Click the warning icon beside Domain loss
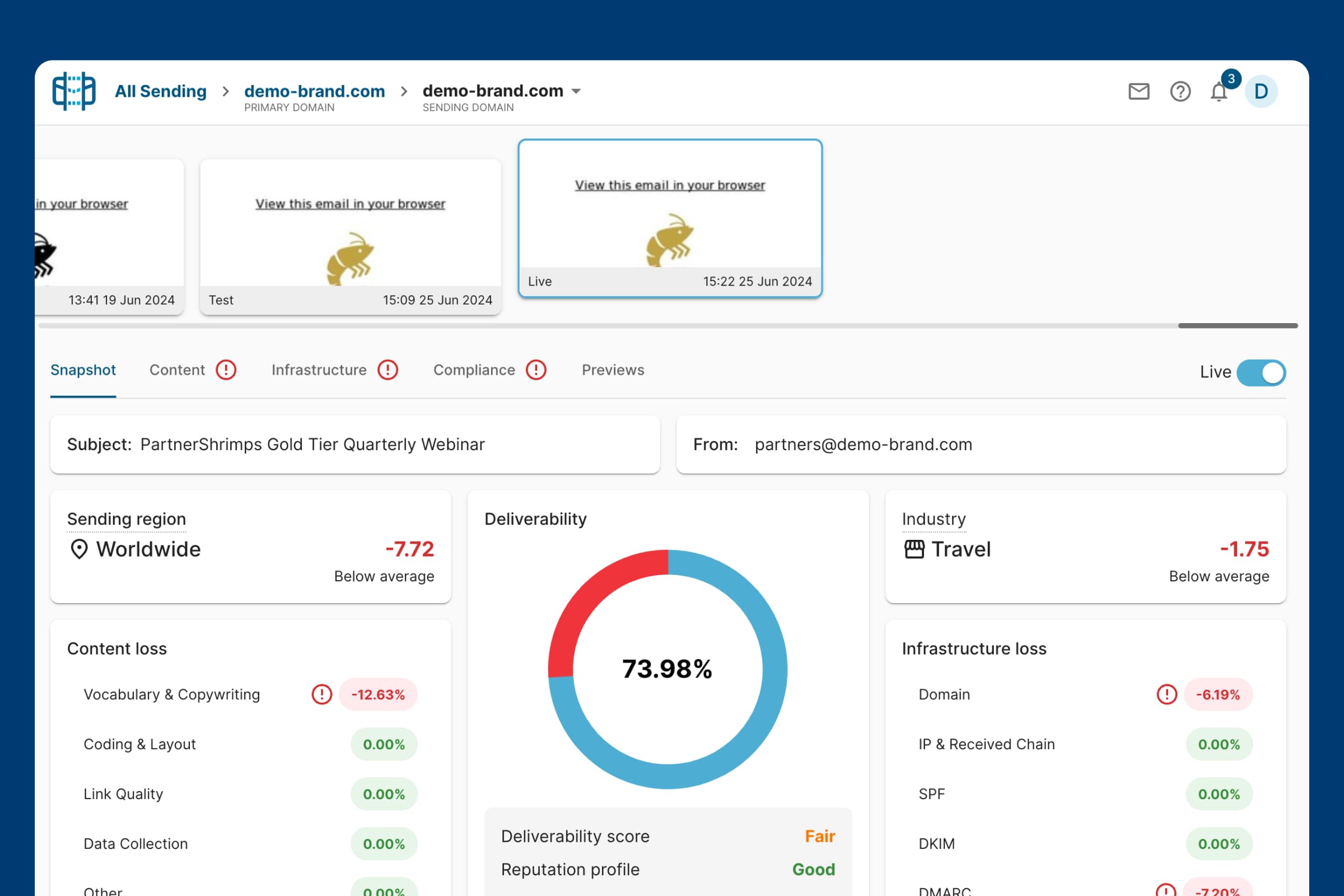 tap(1166, 694)
